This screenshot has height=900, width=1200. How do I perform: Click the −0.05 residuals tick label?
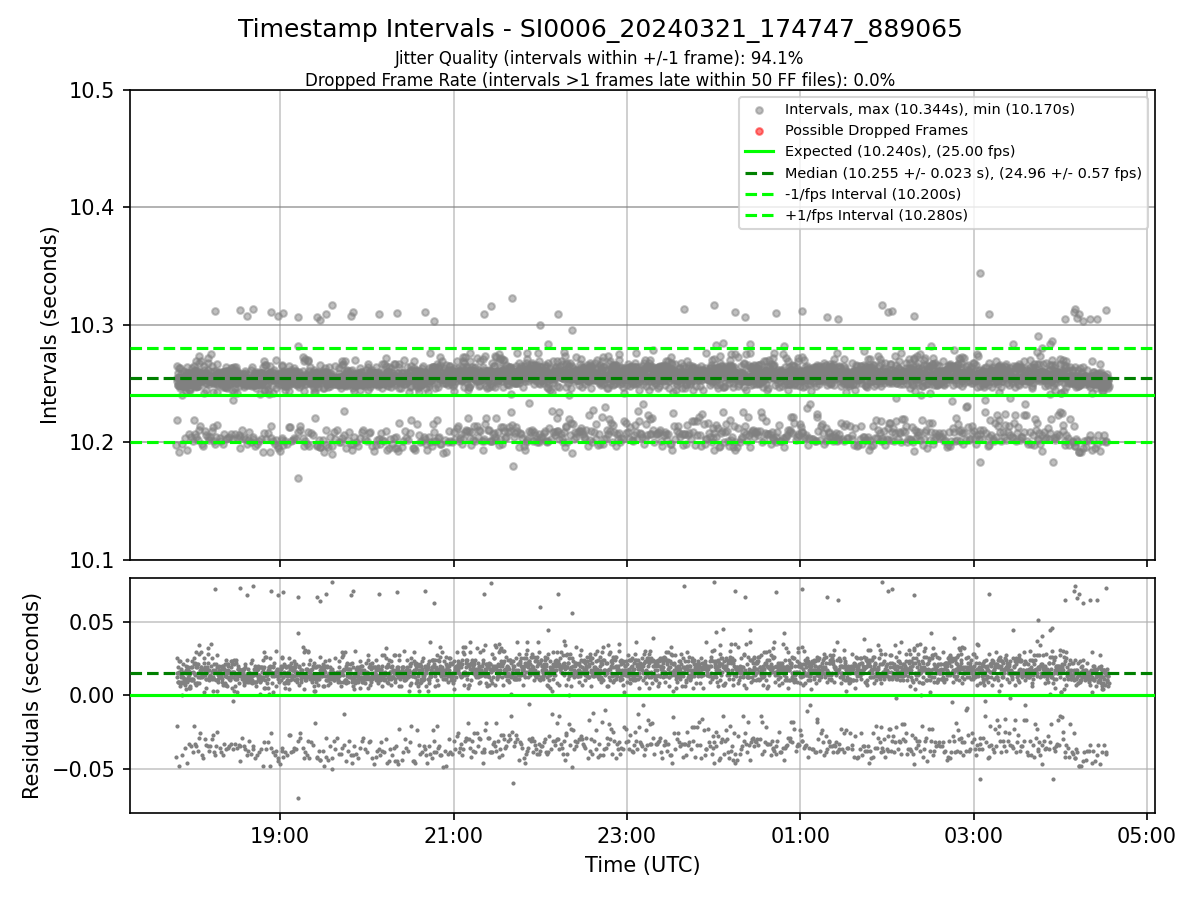pos(85,770)
